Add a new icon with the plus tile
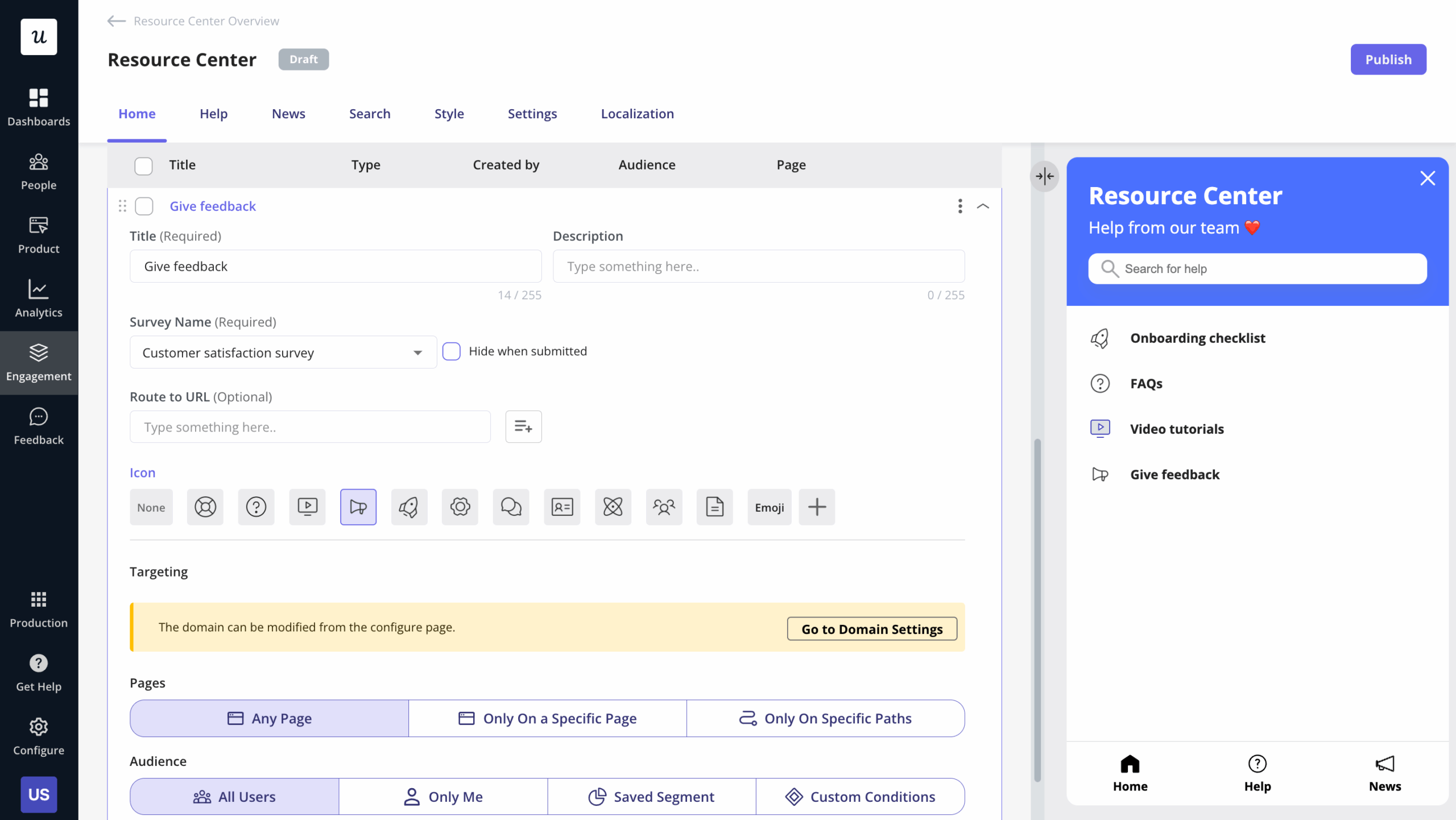 point(817,507)
